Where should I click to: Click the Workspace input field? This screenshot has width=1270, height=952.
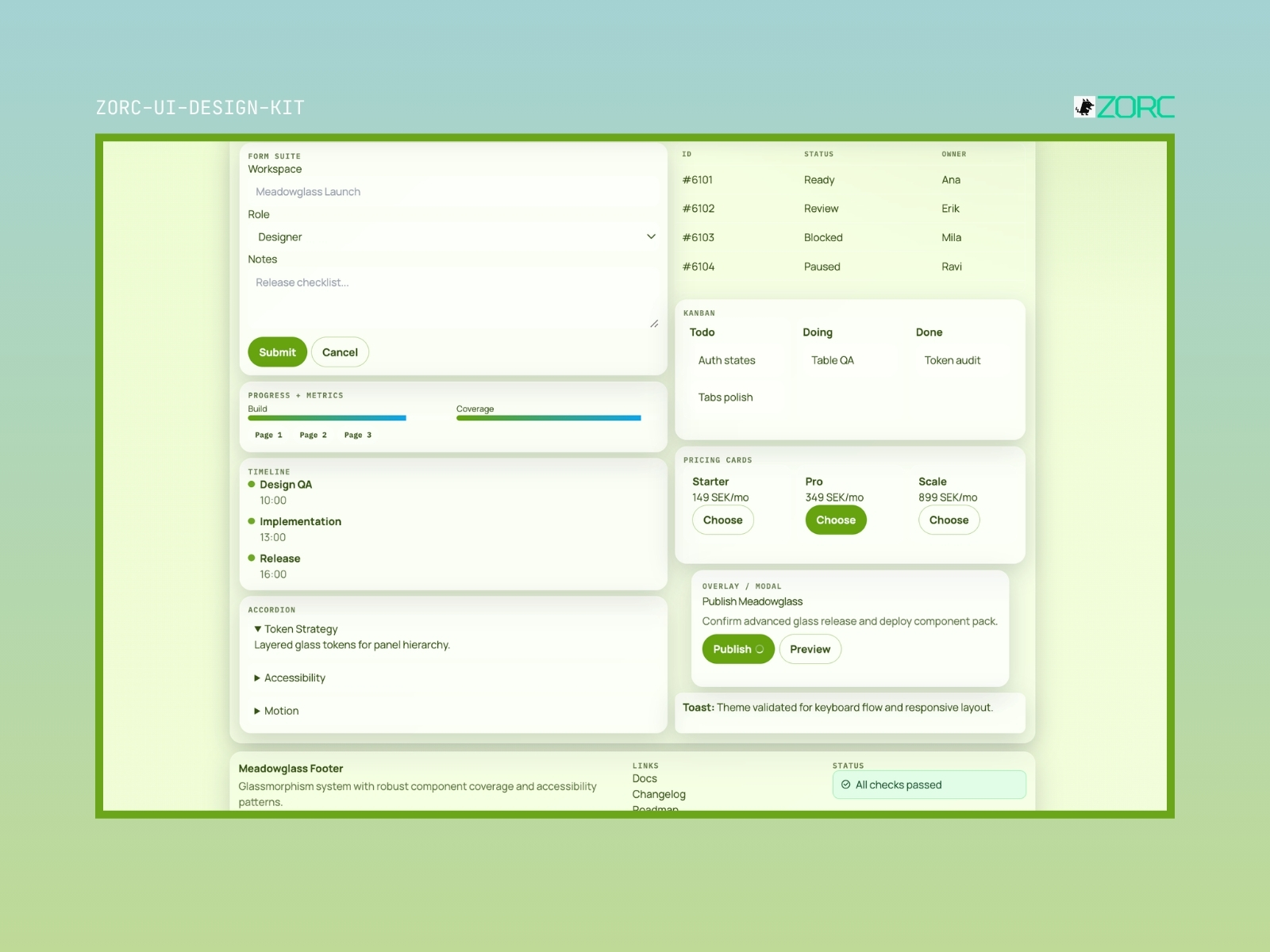coord(453,192)
